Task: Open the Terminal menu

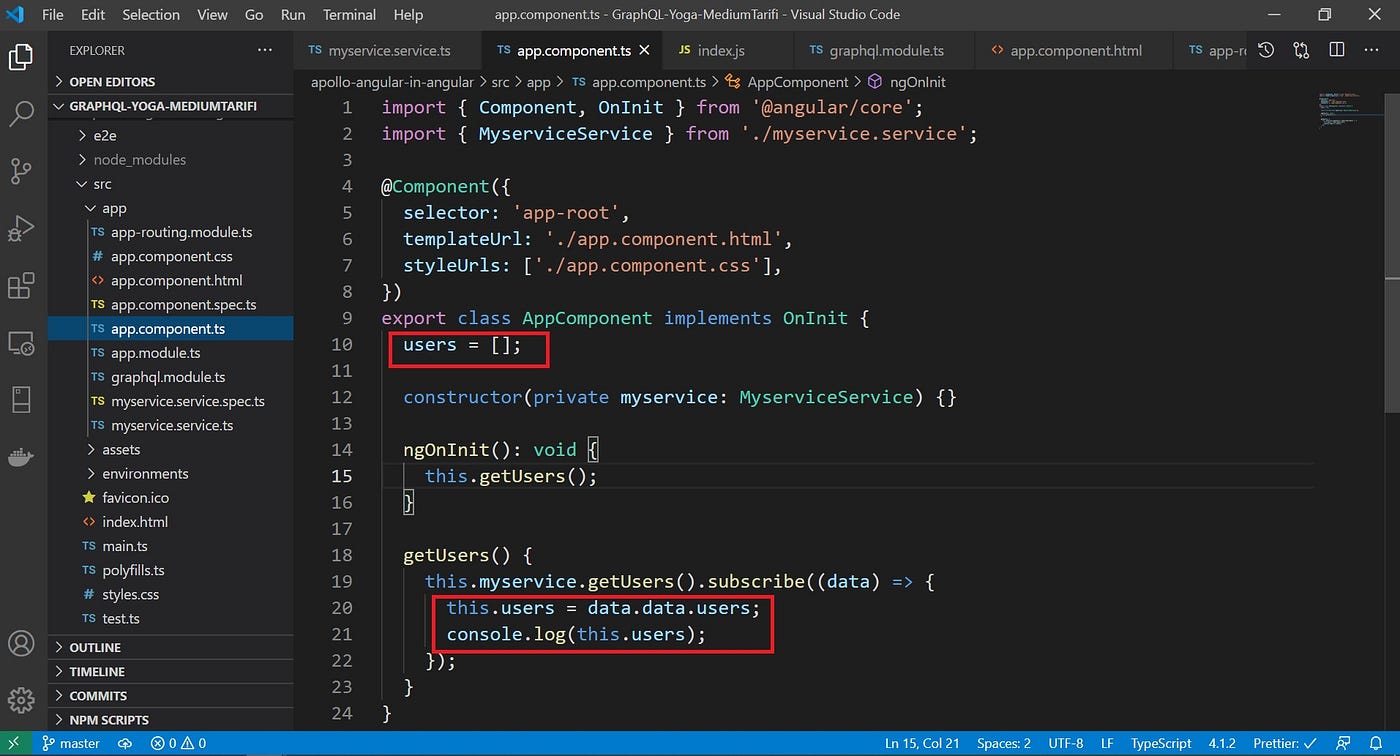Action: (348, 14)
